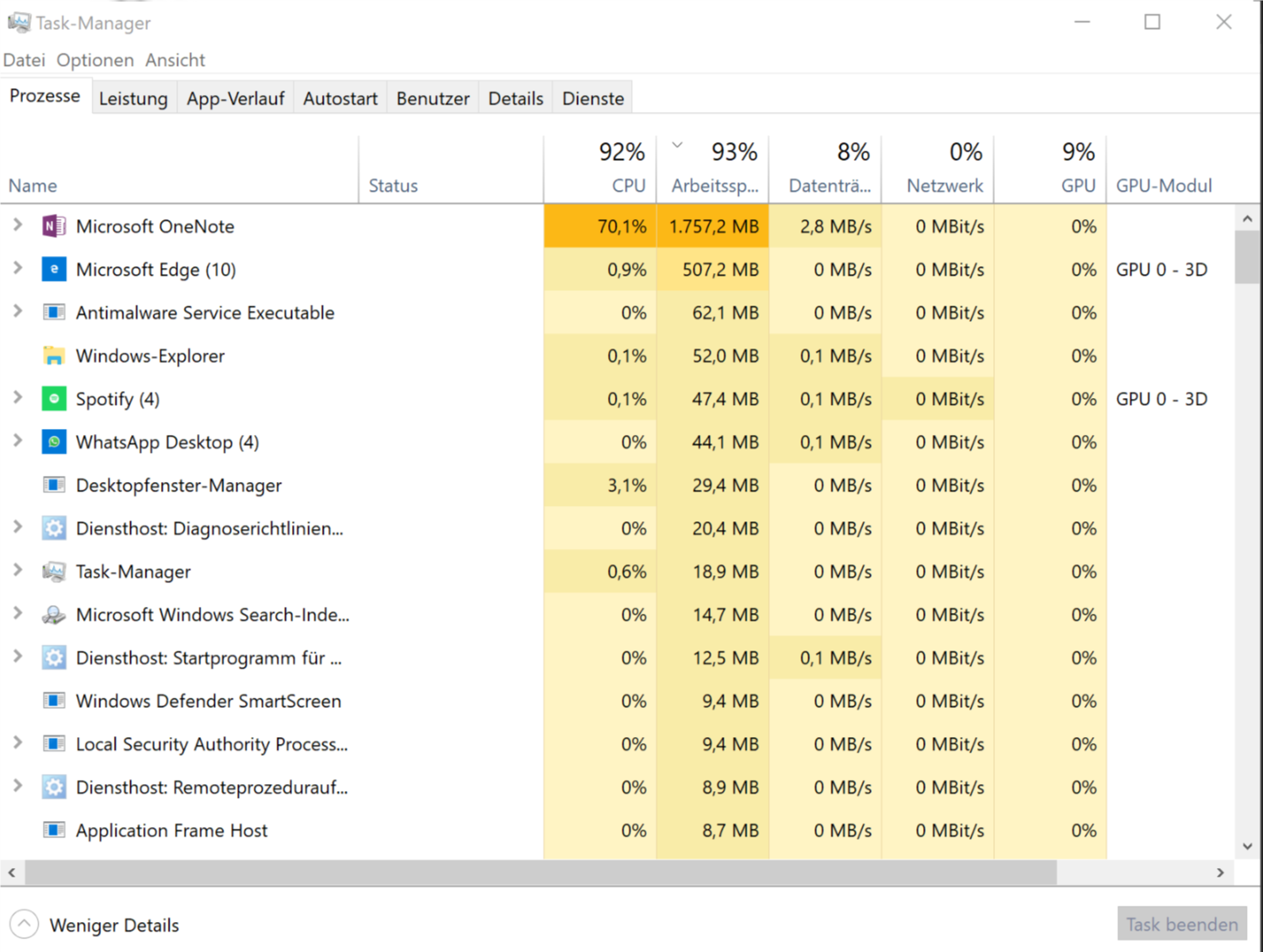Click the WhatsApp Desktop process icon
Screen dimensions: 1263x952
(x=54, y=442)
